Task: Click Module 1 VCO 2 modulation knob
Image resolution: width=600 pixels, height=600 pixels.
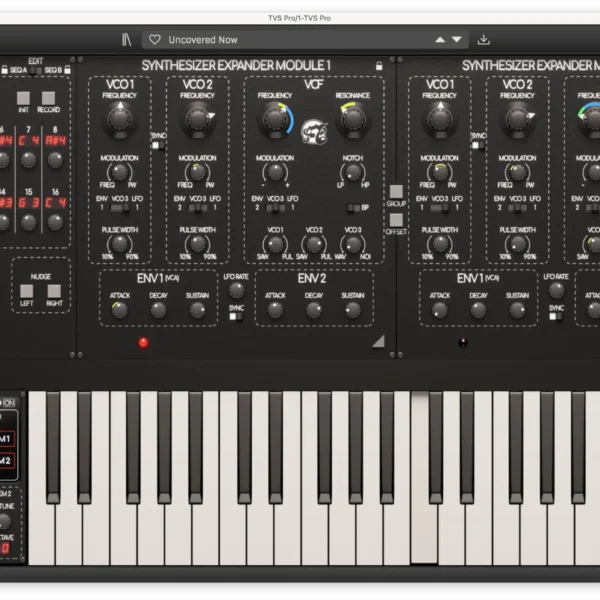Action: point(197,173)
